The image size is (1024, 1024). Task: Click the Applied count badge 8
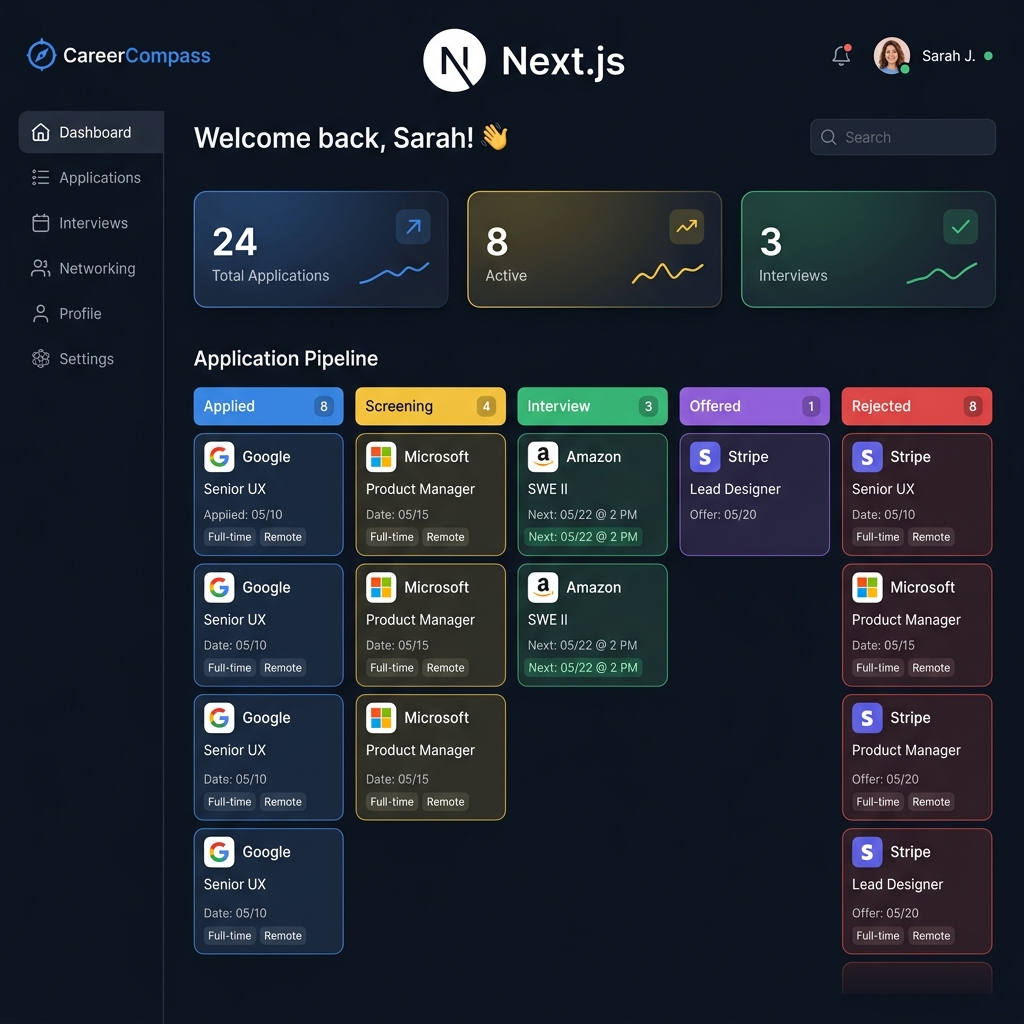(324, 406)
